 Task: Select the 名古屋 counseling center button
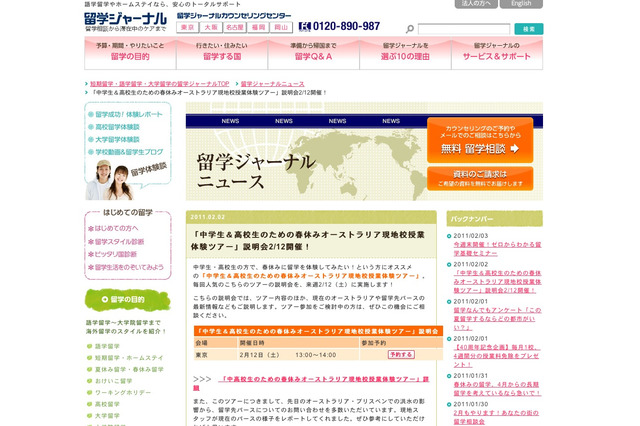coord(235,27)
